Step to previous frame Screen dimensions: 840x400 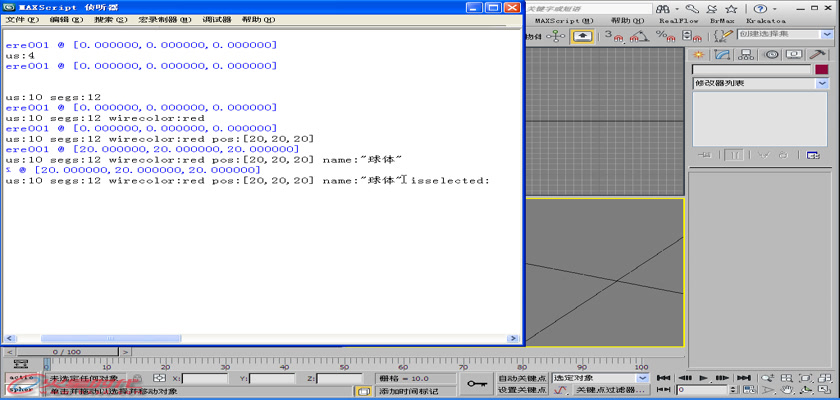(684, 378)
